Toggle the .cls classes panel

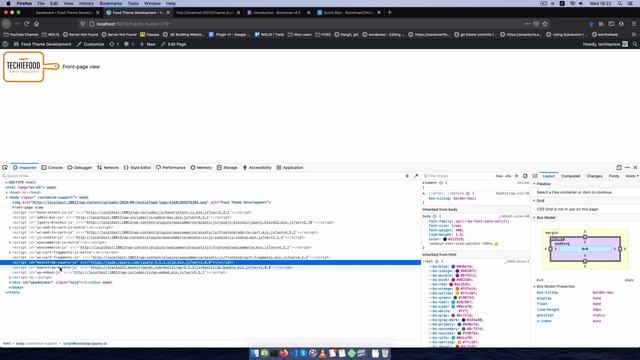(x=508, y=176)
